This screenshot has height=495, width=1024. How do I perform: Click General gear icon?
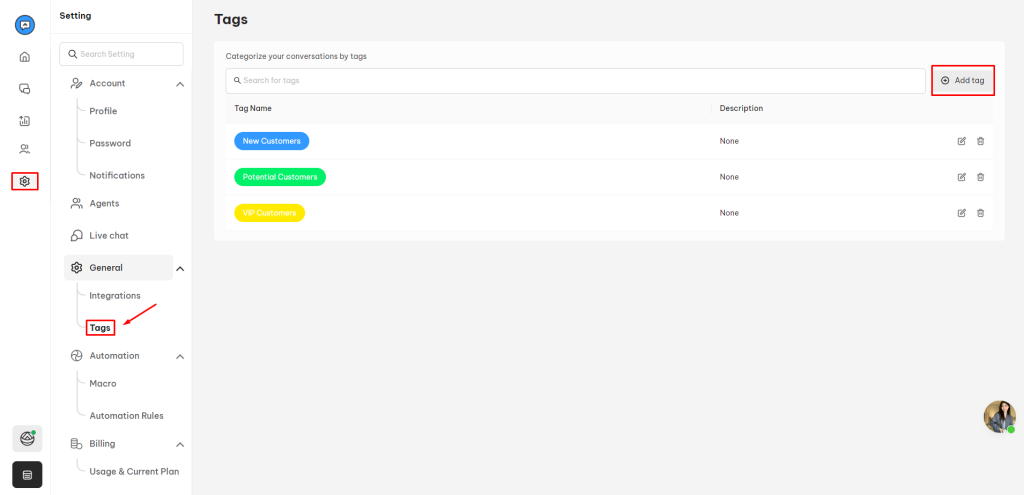[x=76, y=268]
